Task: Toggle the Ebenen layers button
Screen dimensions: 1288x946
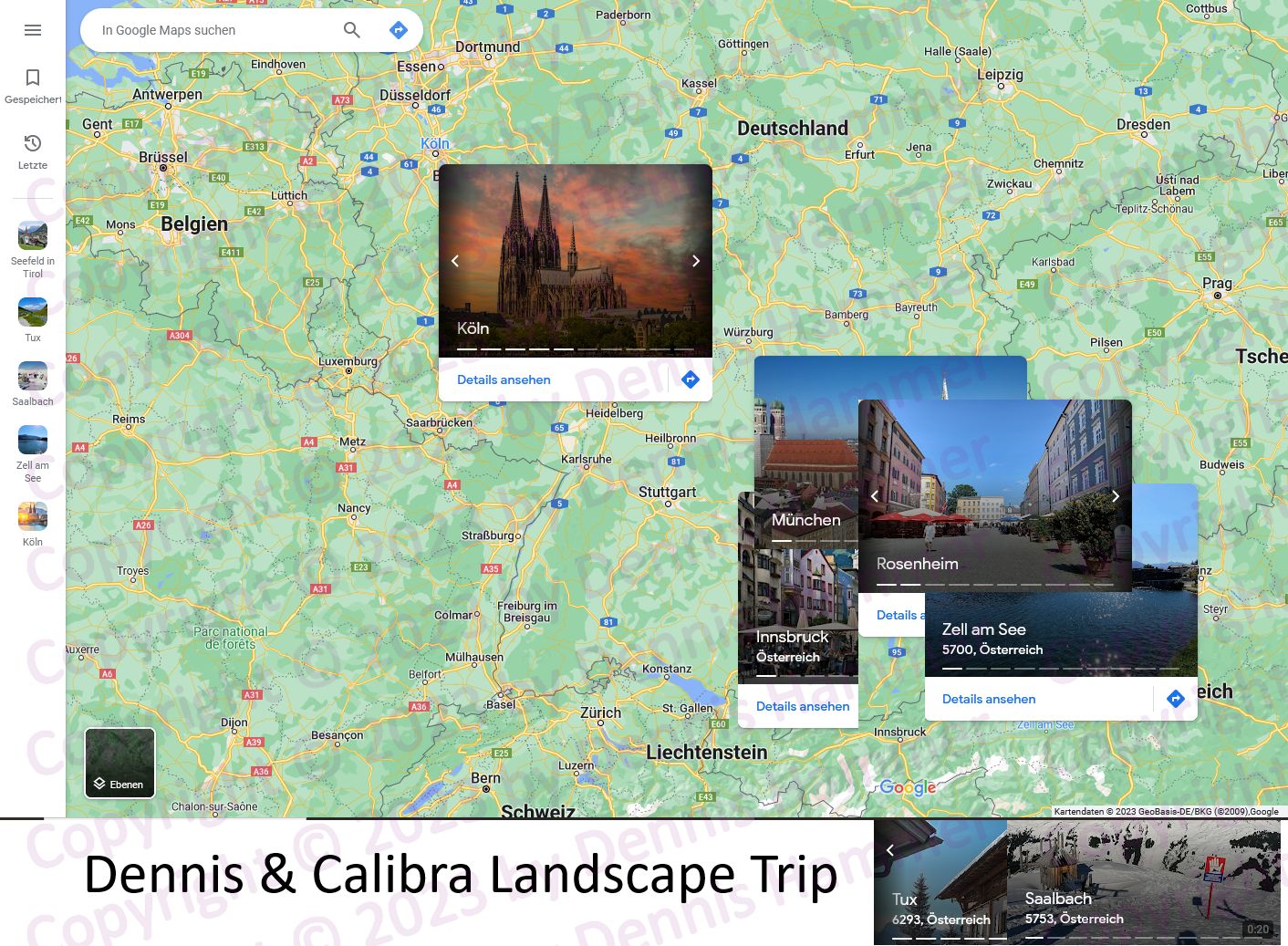Action: (x=120, y=764)
